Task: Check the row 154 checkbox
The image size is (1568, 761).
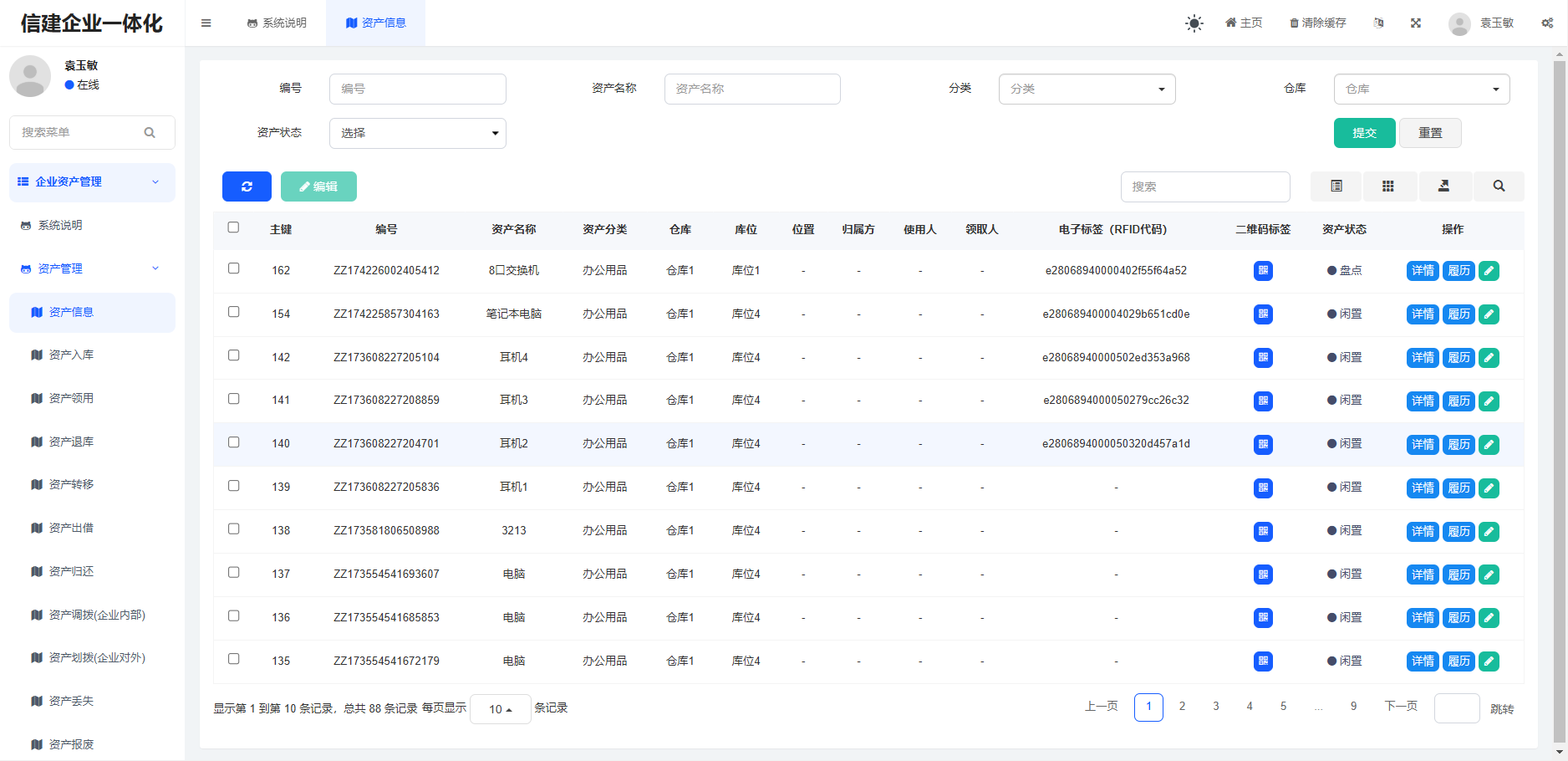Action: coord(233,312)
